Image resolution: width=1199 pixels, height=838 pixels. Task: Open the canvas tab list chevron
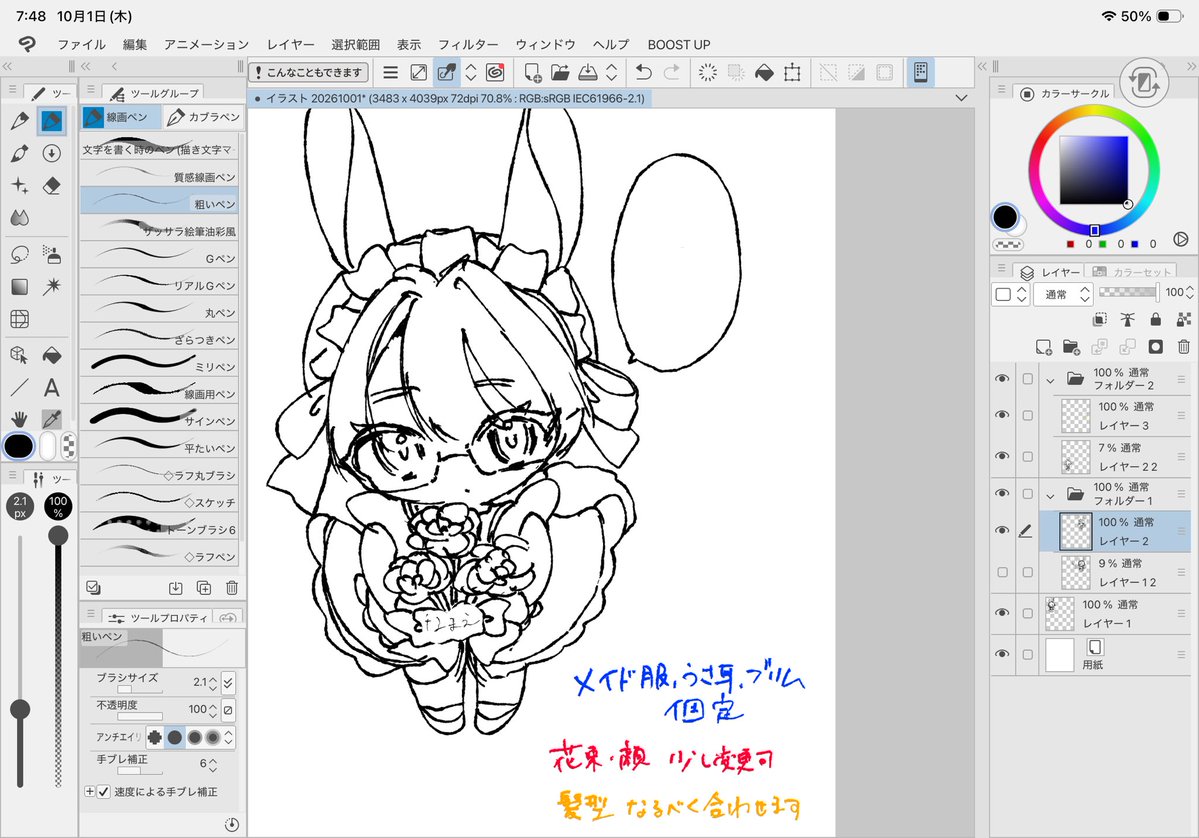[961, 98]
